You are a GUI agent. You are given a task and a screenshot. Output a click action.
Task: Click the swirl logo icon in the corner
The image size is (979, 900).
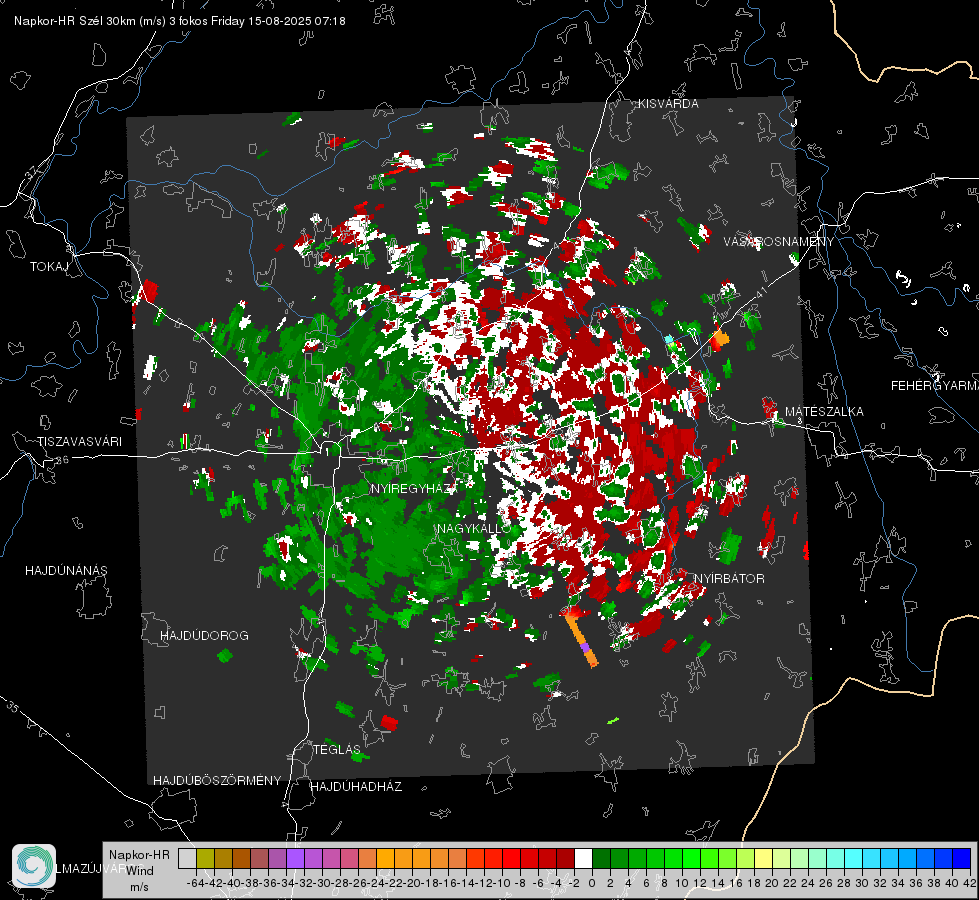coord(34,866)
